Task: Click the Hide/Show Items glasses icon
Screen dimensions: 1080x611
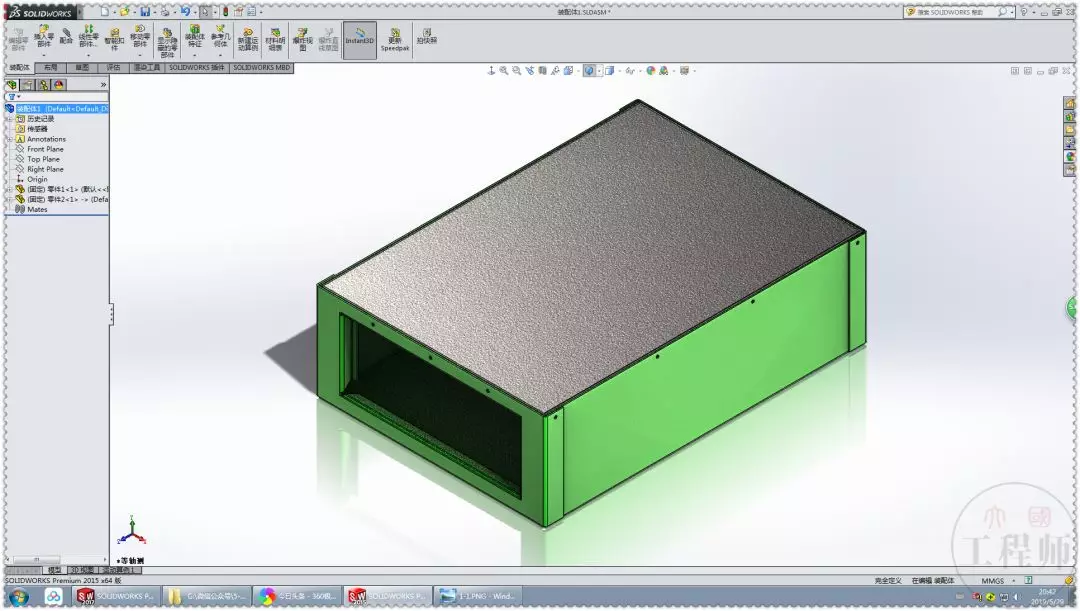Action: (630, 70)
